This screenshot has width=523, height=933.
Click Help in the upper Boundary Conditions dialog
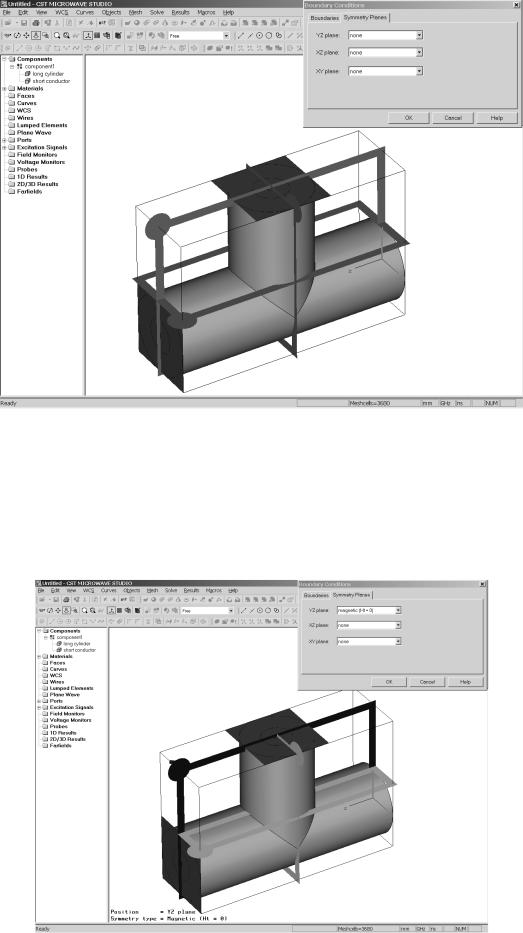coord(497,118)
